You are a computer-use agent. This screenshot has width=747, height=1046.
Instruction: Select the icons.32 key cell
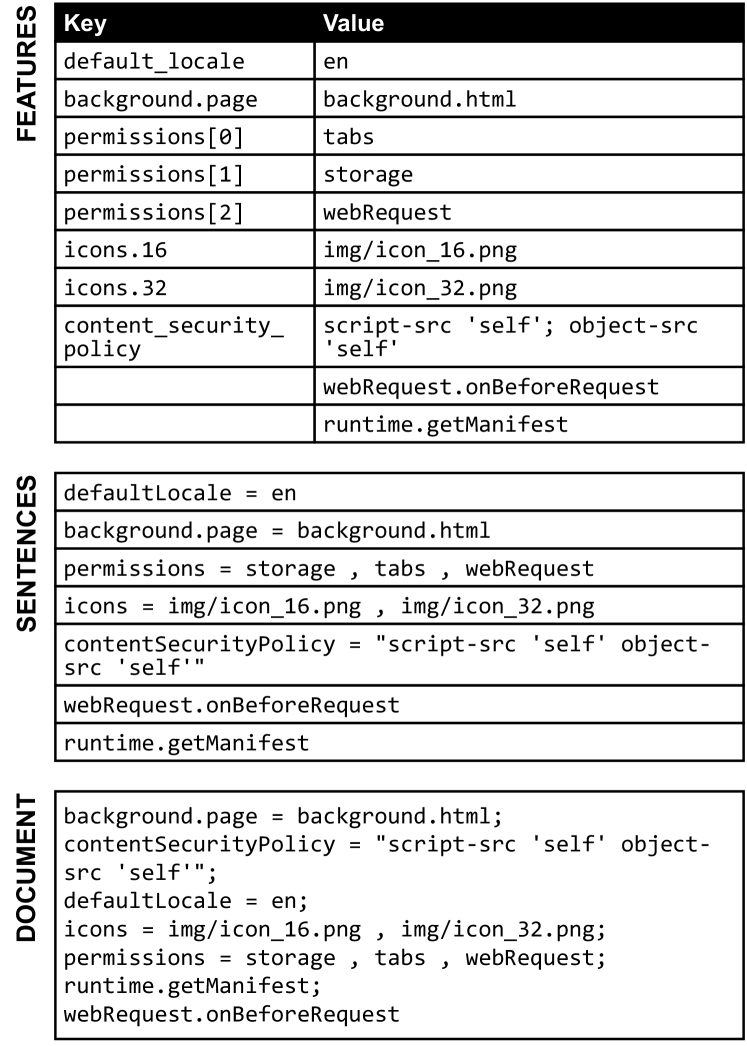[x=185, y=289]
